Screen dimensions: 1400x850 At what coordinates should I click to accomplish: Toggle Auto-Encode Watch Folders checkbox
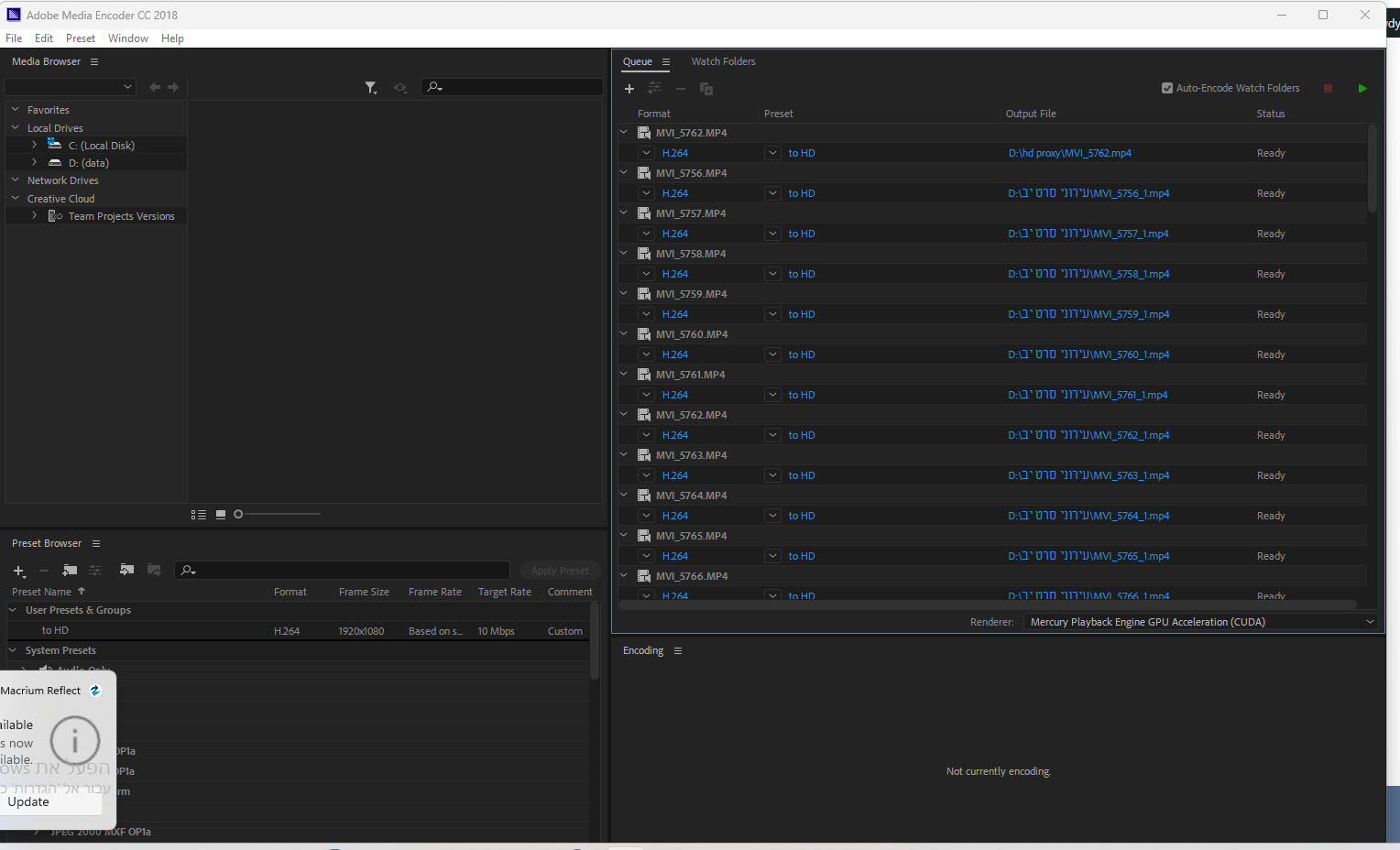(1167, 89)
